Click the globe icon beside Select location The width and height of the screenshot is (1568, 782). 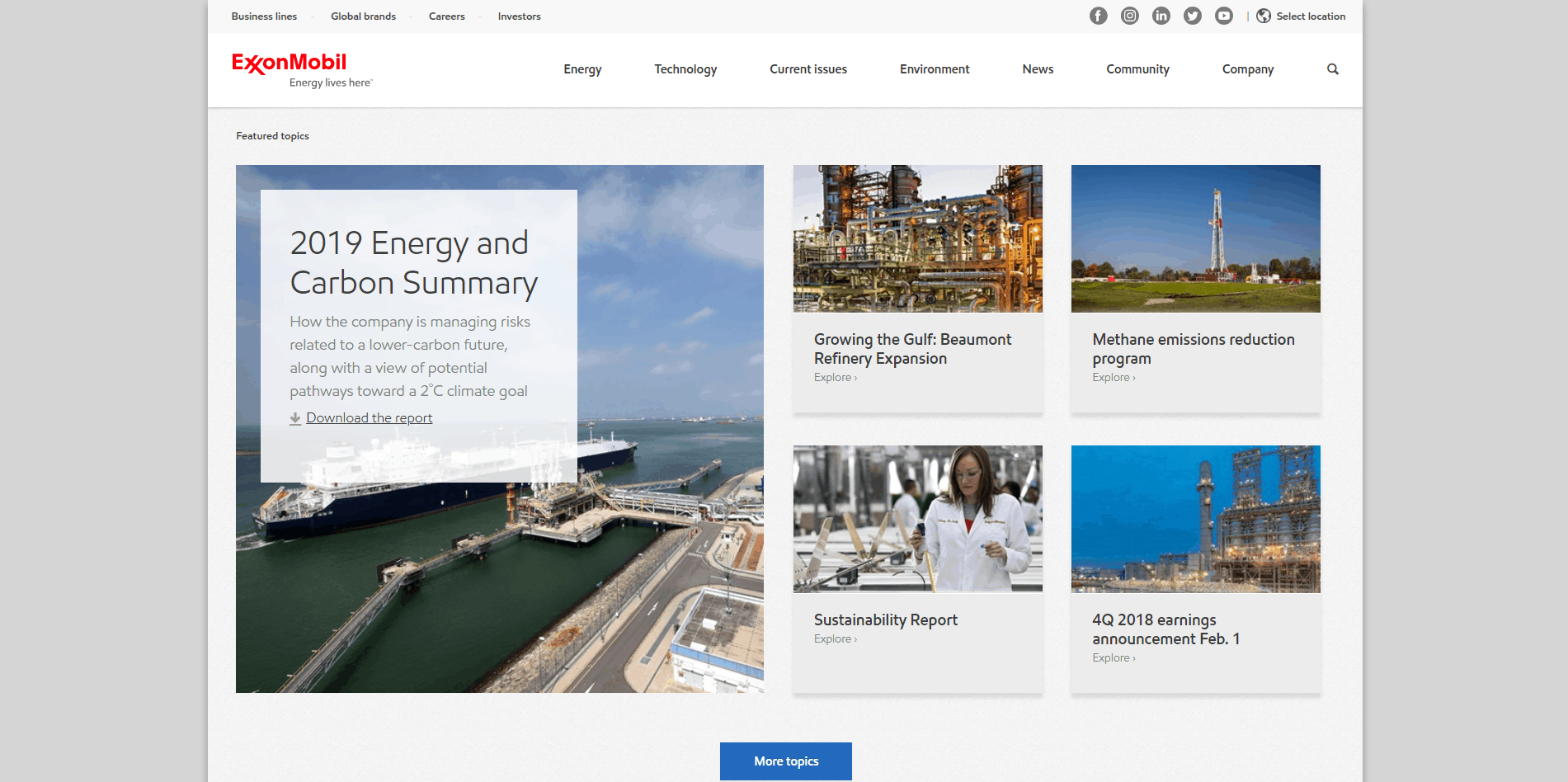(x=1263, y=16)
